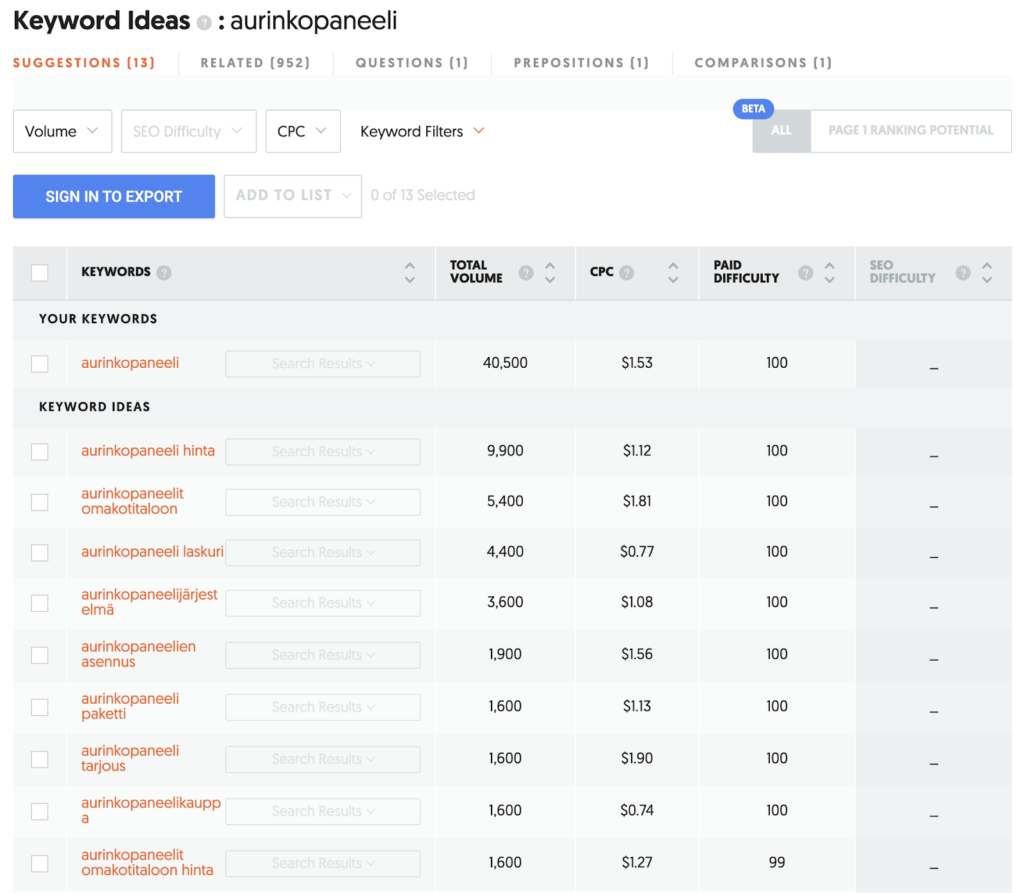Viewport: 1024px width, 893px height.
Task: Open Search Results dropdown for aurinkopaneeli tarjous
Action: (x=323, y=759)
